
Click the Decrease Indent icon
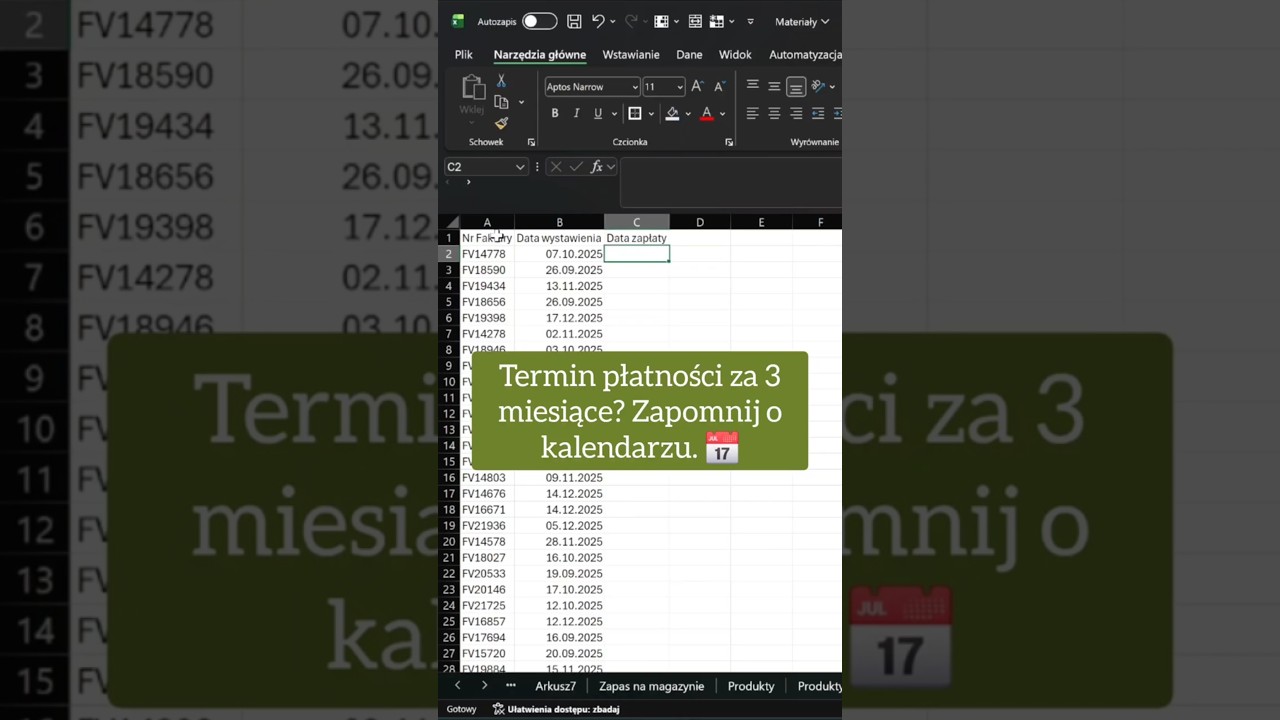[818, 114]
